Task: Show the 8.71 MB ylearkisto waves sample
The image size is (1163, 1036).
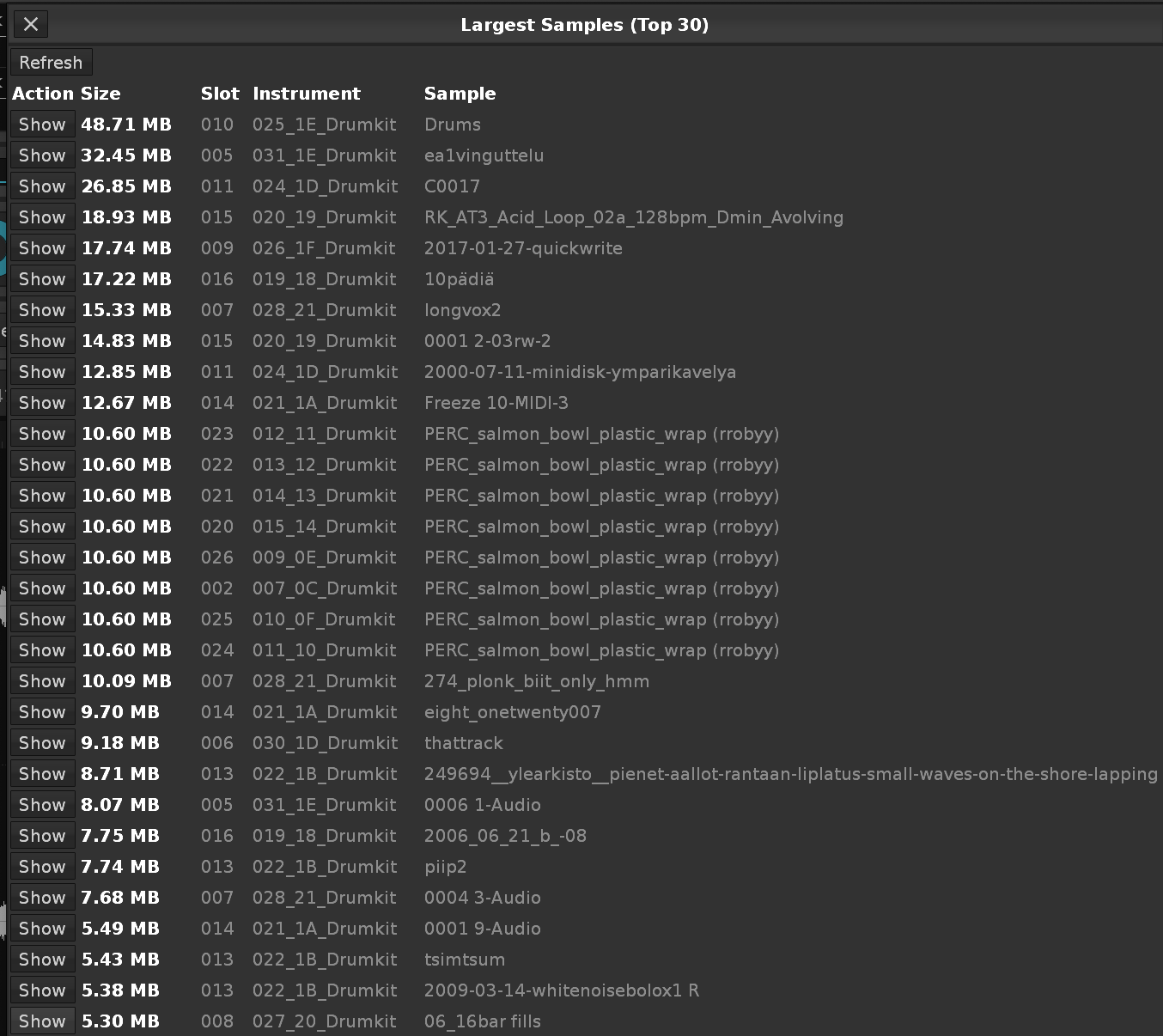Action: click(42, 774)
